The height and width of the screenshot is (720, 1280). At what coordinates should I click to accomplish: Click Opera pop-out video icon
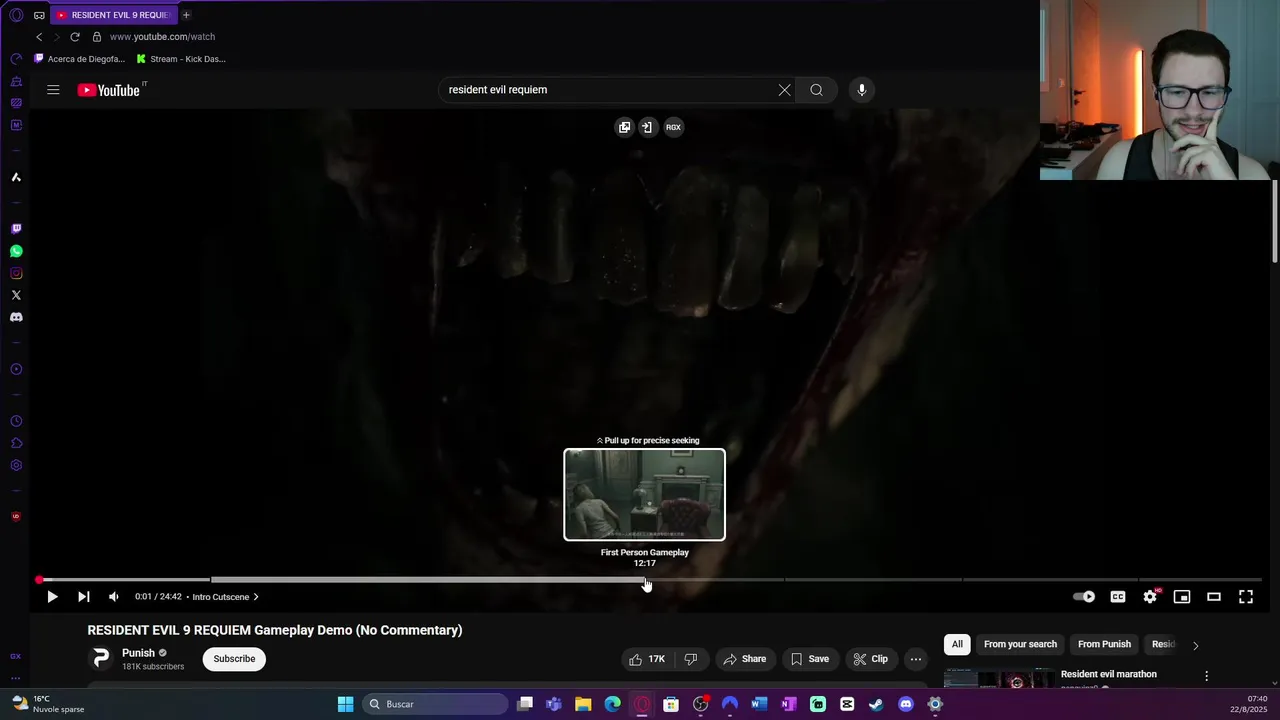(624, 127)
